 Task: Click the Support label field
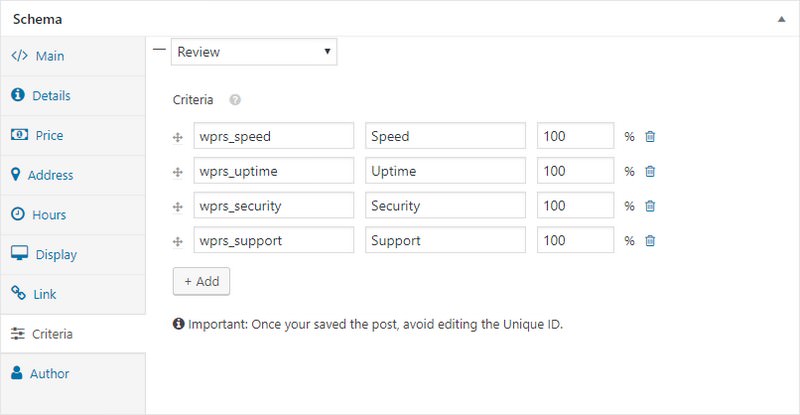pos(445,240)
